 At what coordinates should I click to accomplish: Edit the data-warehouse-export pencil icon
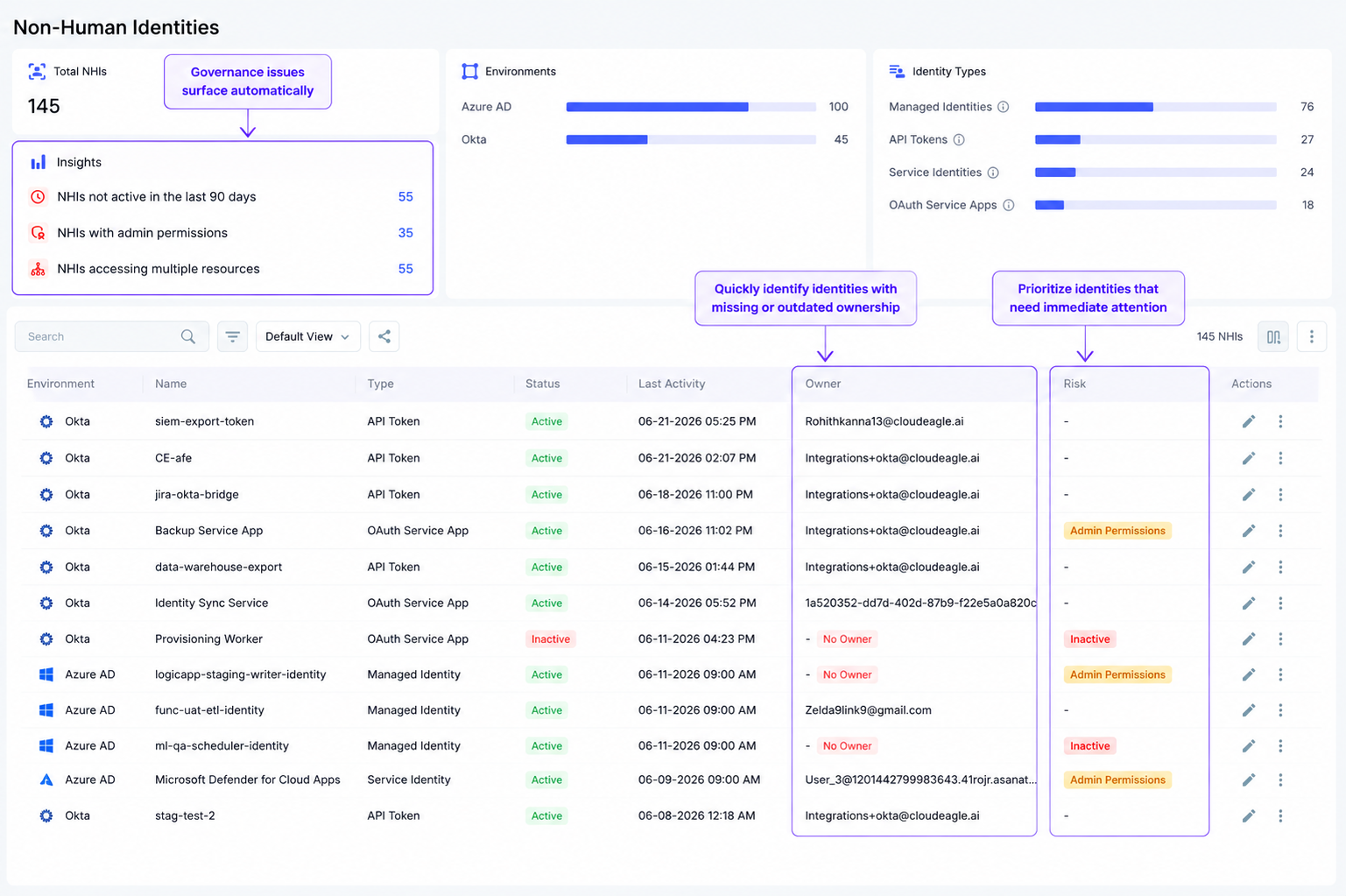pyautogui.click(x=1249, y=568)
